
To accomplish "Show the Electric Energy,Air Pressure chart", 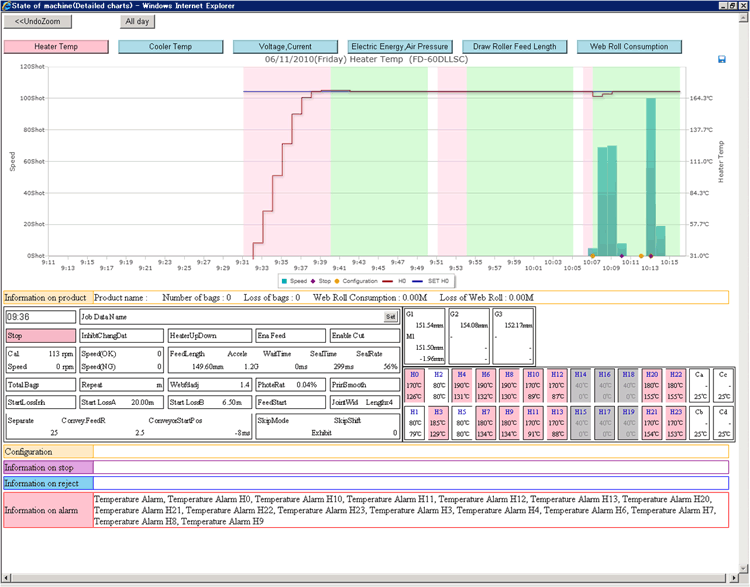I will (x=400, y=46).
